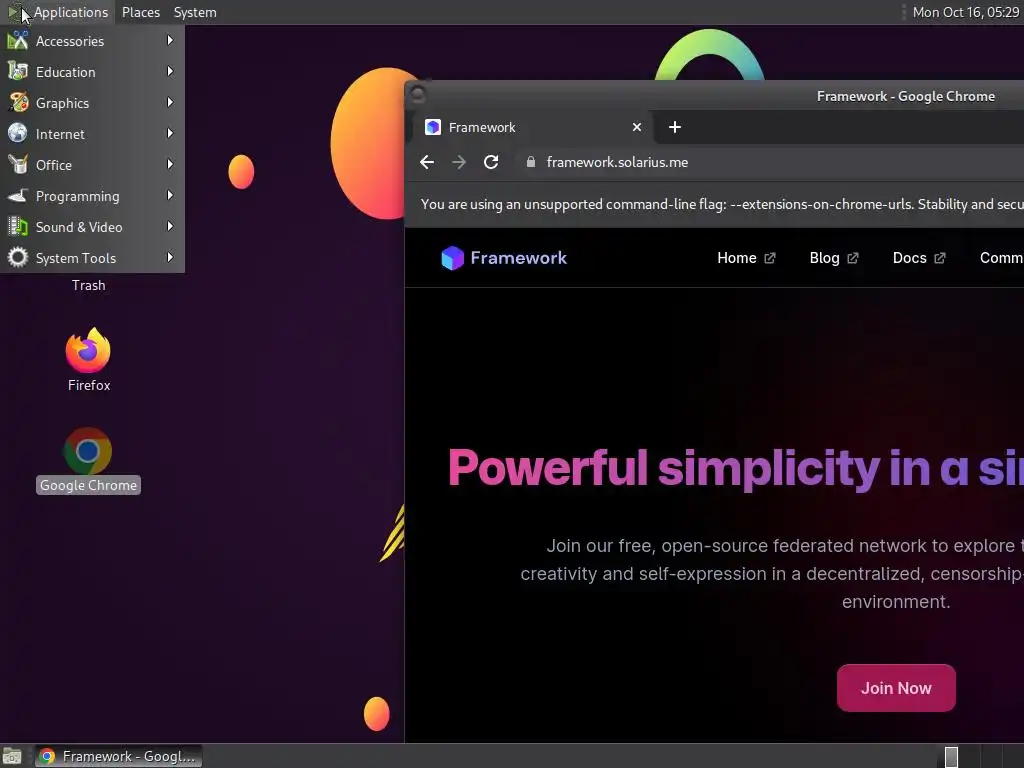
Task: Click the unsupported command-line flag warning
Action: click(722, 204)
